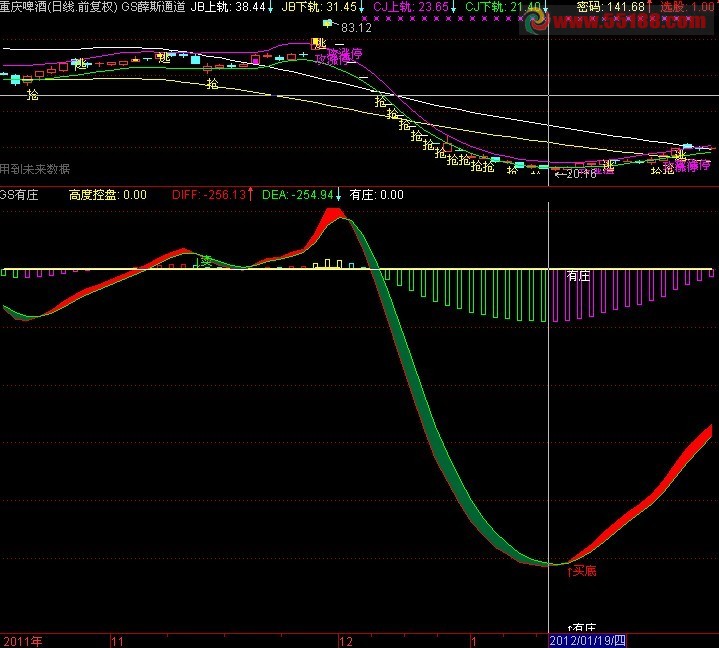This screenshot has height=648, width=719.
Task: Click the 2011年 label on time axis
Action: pyautogui.click(x=22, y=641)
